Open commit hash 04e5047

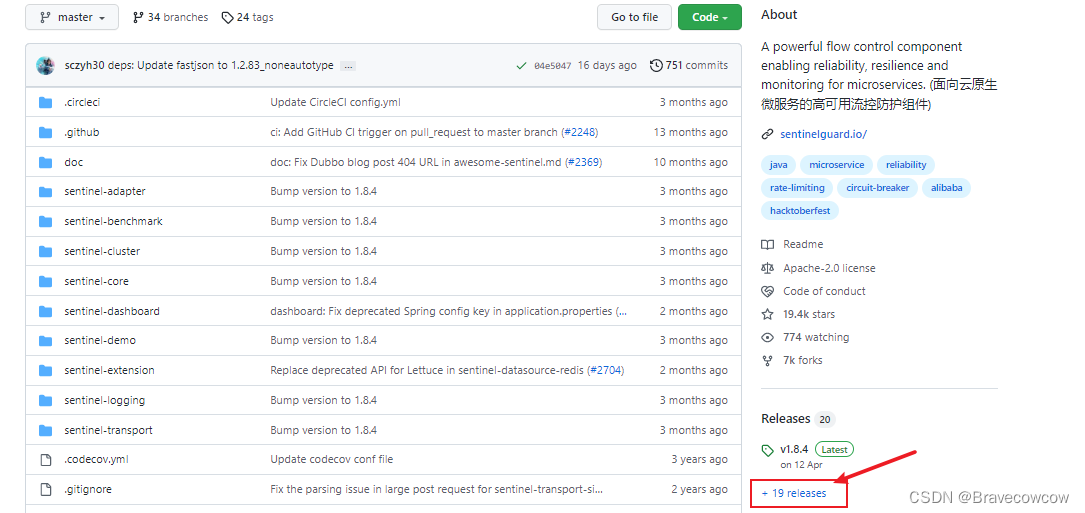553,66
